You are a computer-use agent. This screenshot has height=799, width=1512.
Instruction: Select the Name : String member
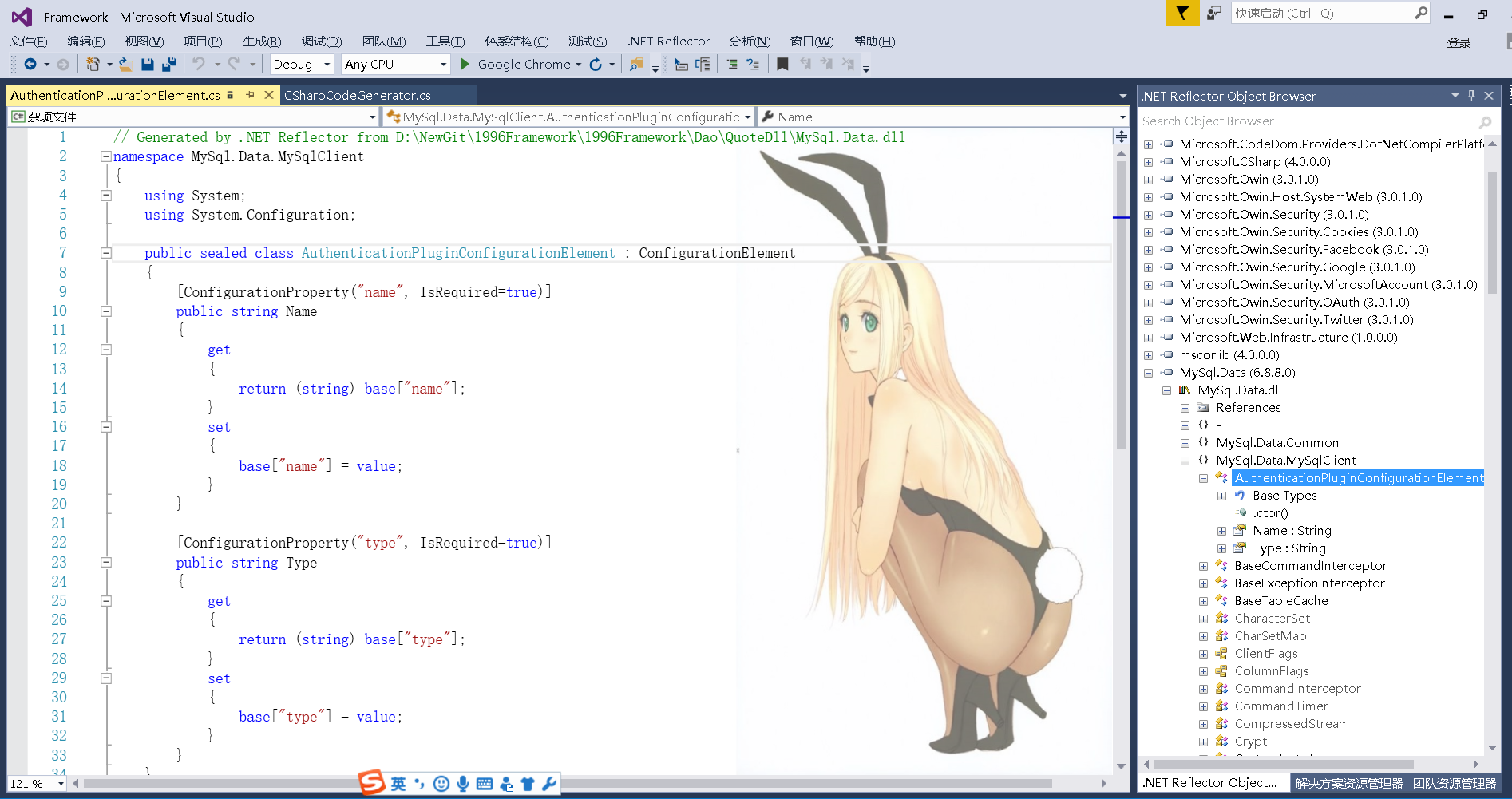tap(1292, 531)
